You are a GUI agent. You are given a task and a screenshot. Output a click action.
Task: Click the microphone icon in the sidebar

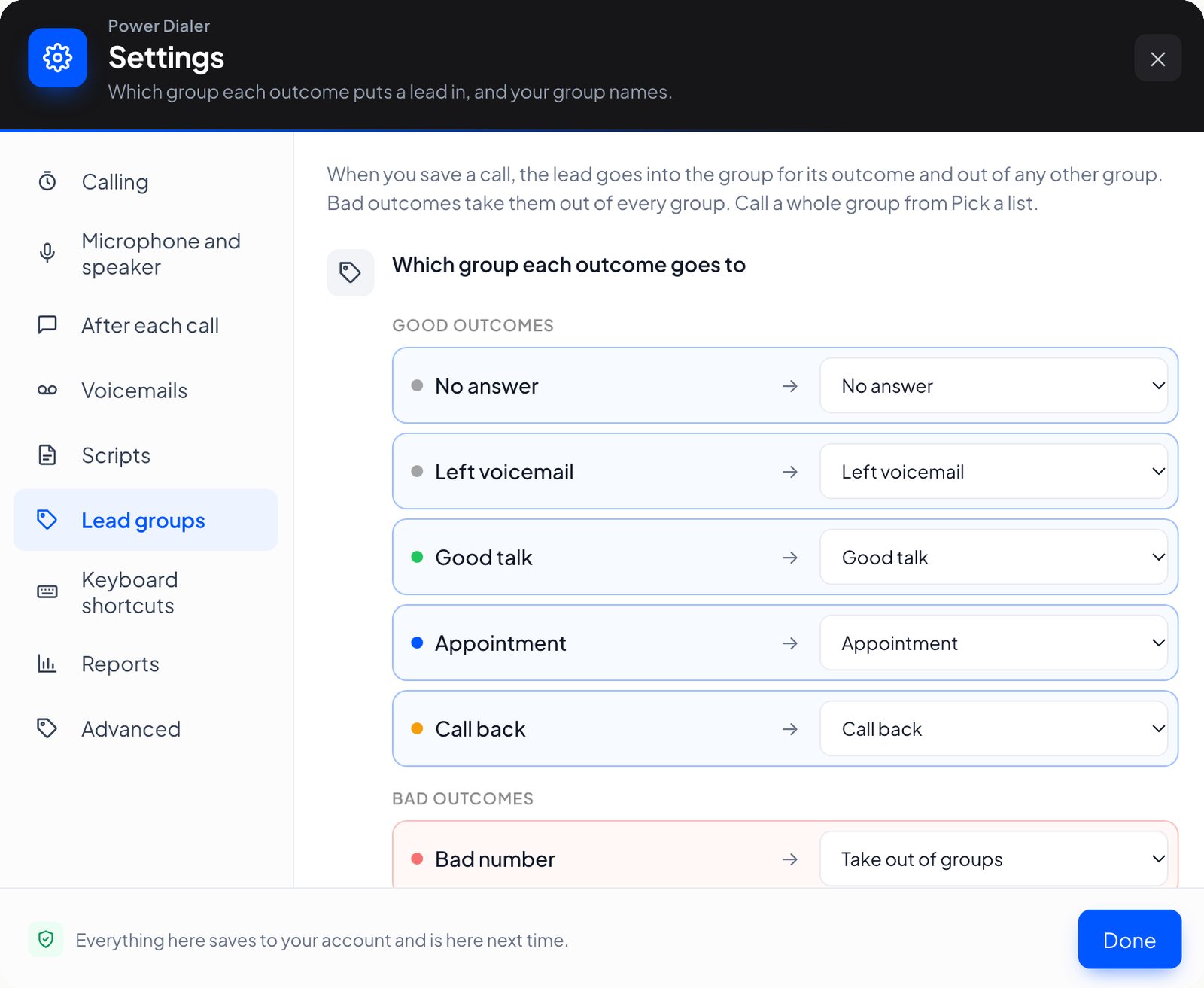[x=47, y=254]
